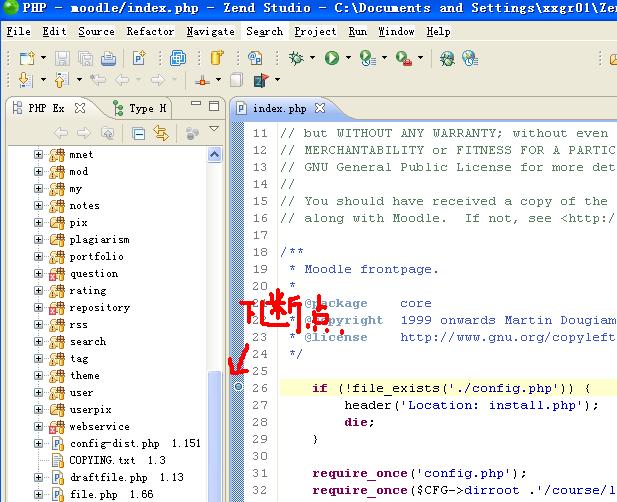Click the Save All toolbar icon

click(x=85, y=59)
